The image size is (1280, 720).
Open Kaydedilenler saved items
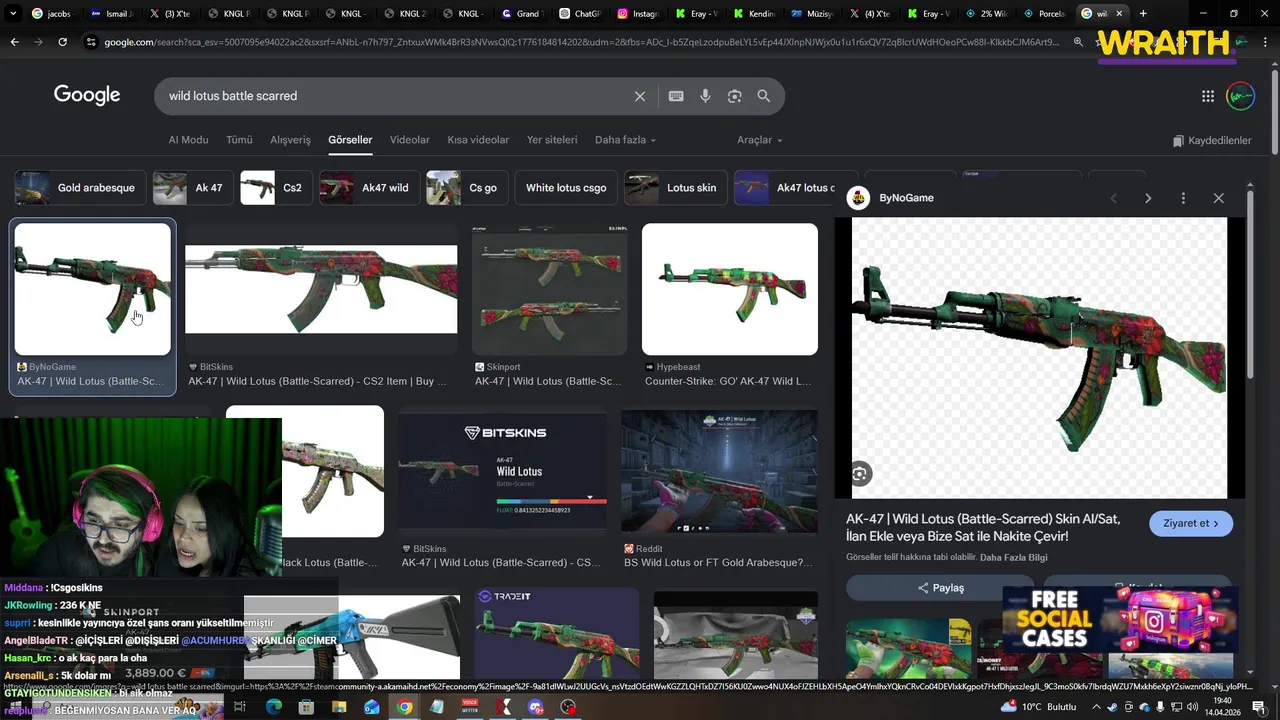coord(1212,141)
